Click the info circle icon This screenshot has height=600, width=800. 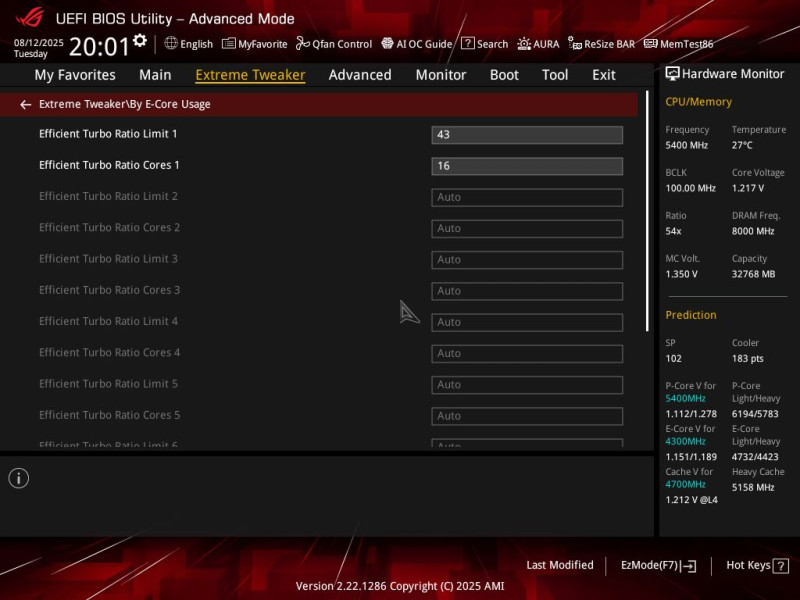coord(19,478)
